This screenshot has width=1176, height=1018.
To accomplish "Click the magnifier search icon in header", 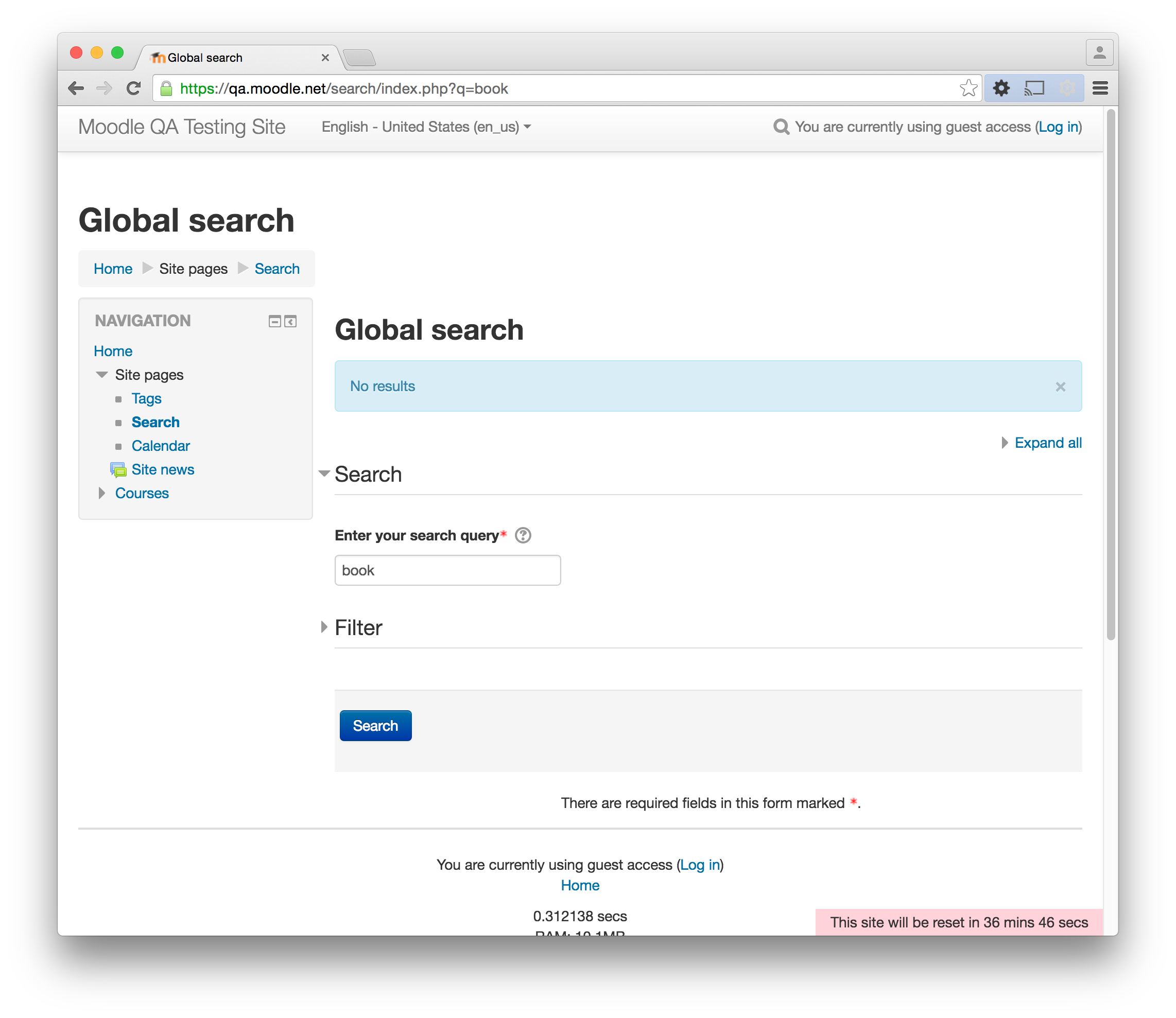I will click(781, 127).
